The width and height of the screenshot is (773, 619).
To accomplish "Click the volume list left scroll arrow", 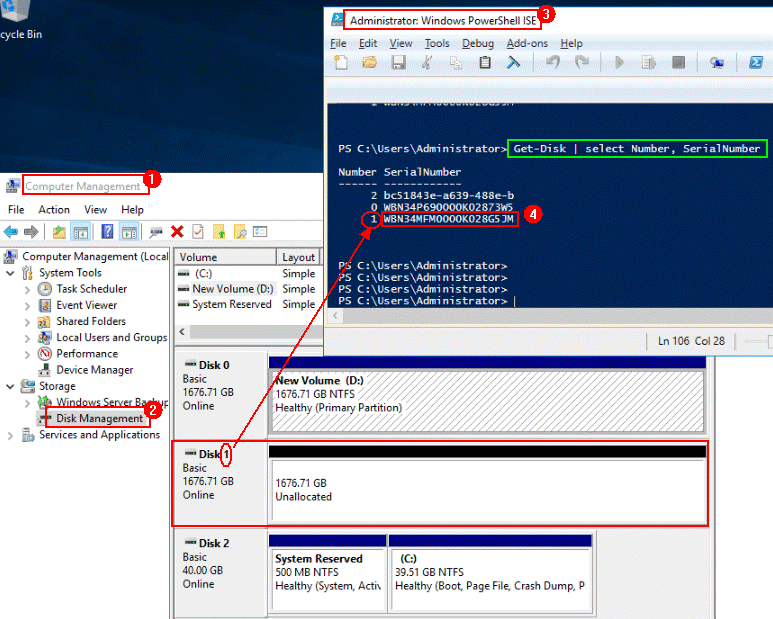I will [x=182, y=332].
